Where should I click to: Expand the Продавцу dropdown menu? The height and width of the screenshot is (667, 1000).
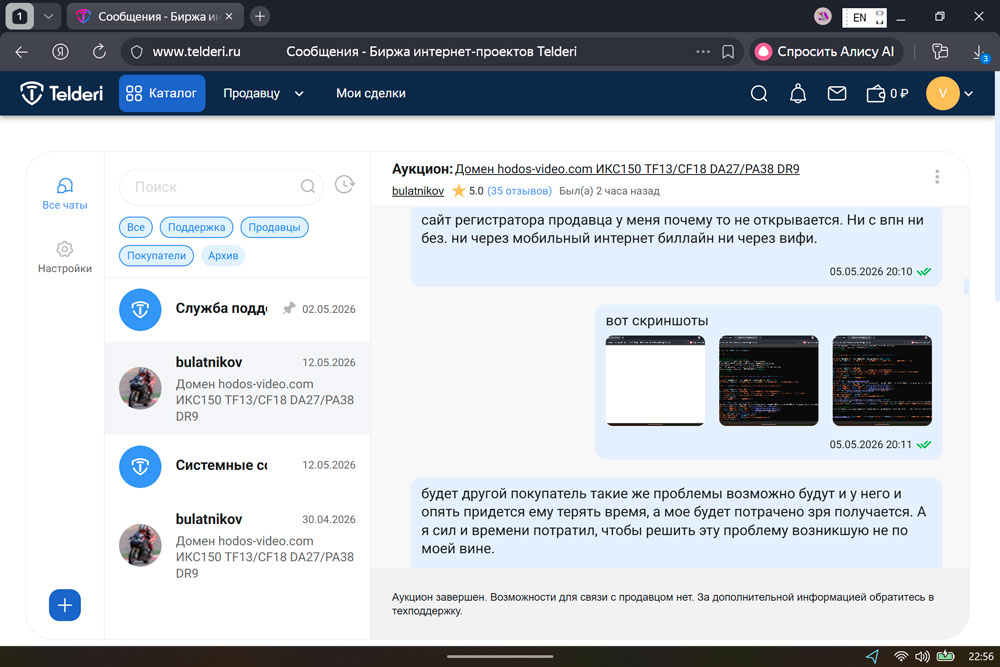(263, 93)
